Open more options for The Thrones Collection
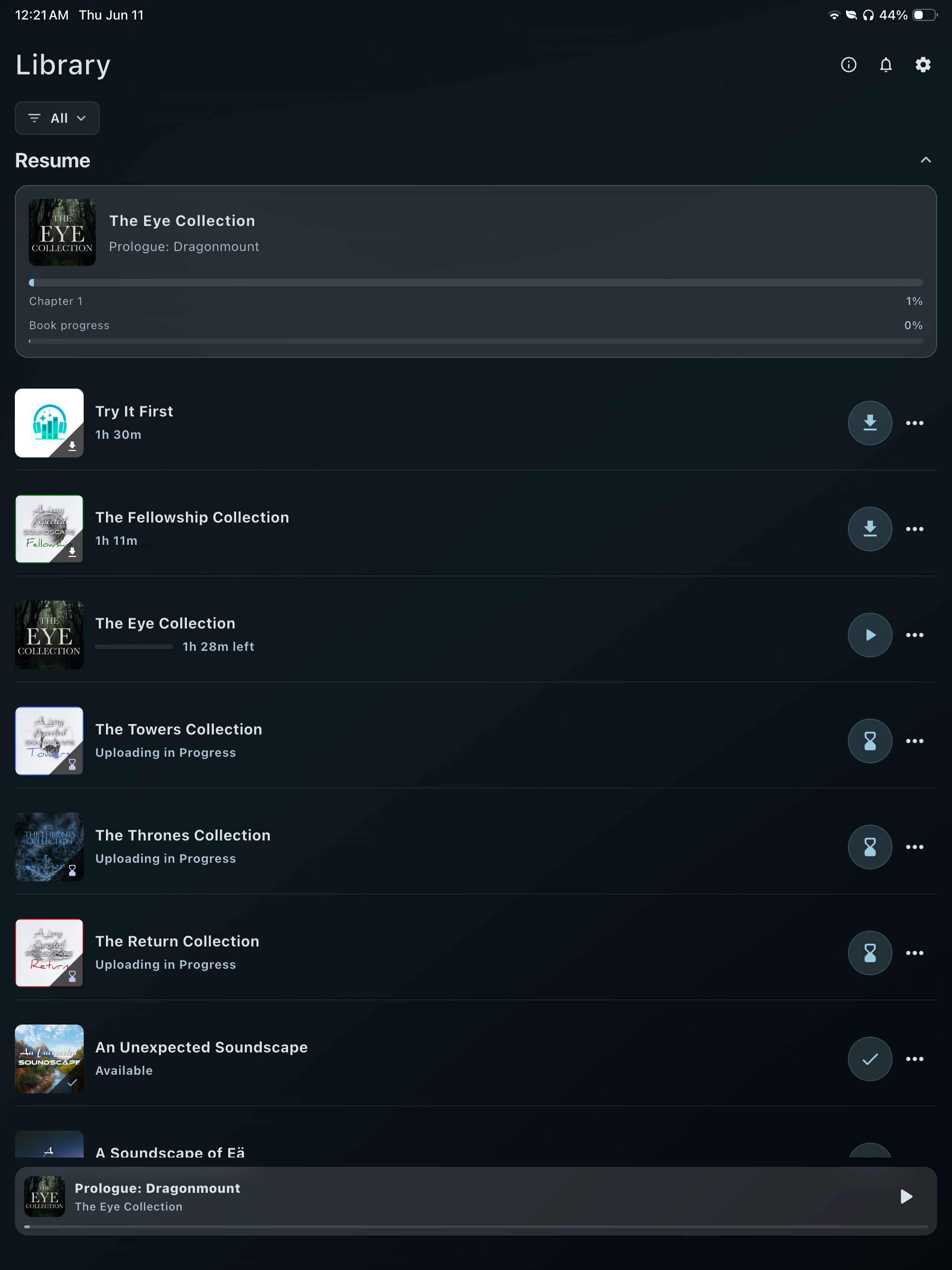This screenshot has height=1270, width=952. pos(915,847)
